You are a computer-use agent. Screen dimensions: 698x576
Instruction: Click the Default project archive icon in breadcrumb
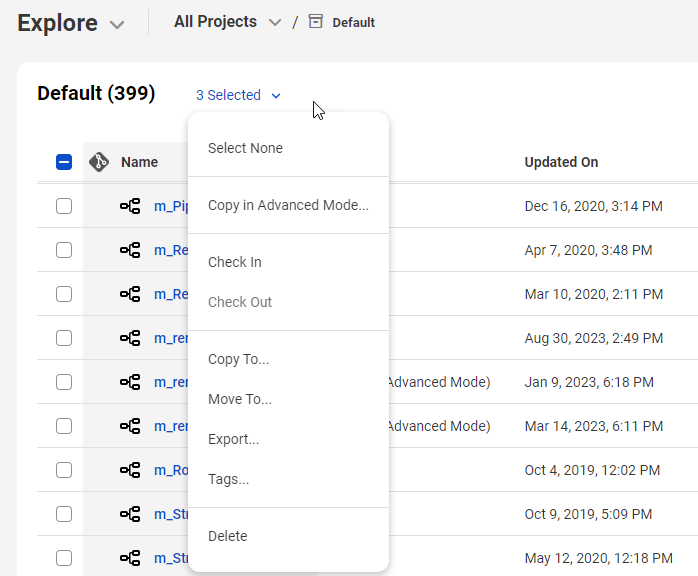tap(316, 21)
